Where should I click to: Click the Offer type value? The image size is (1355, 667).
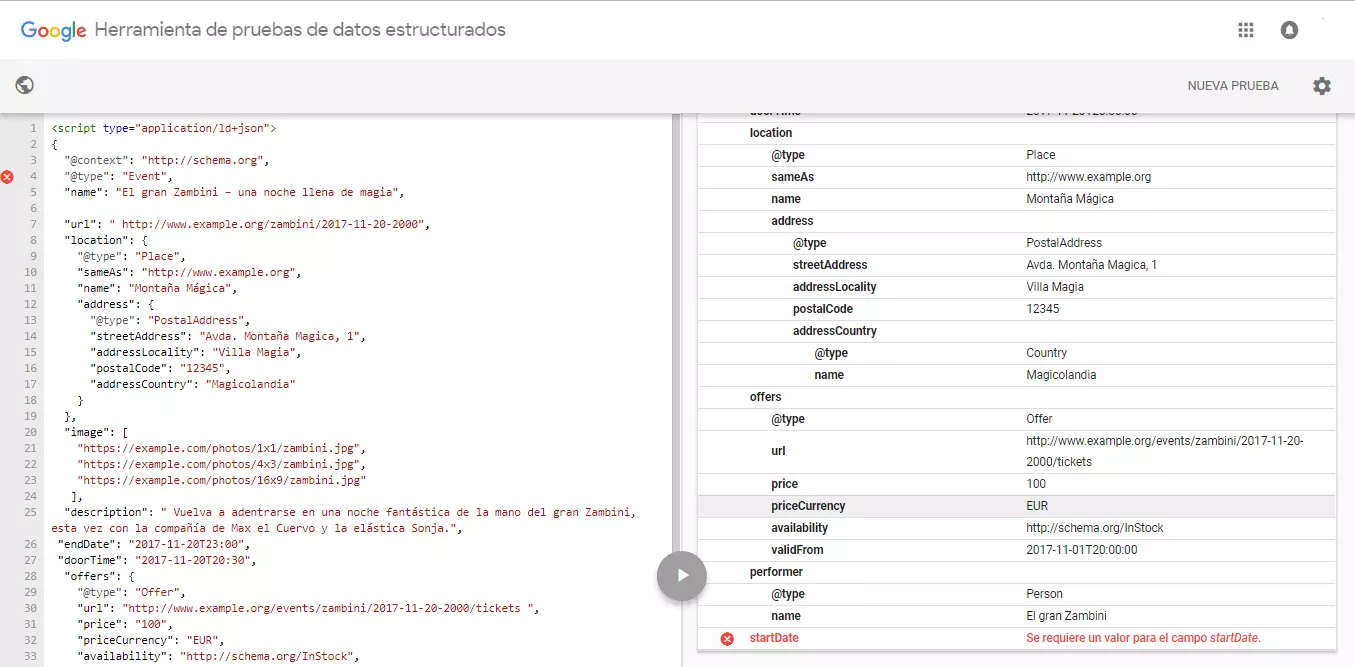click(1039, 419)
